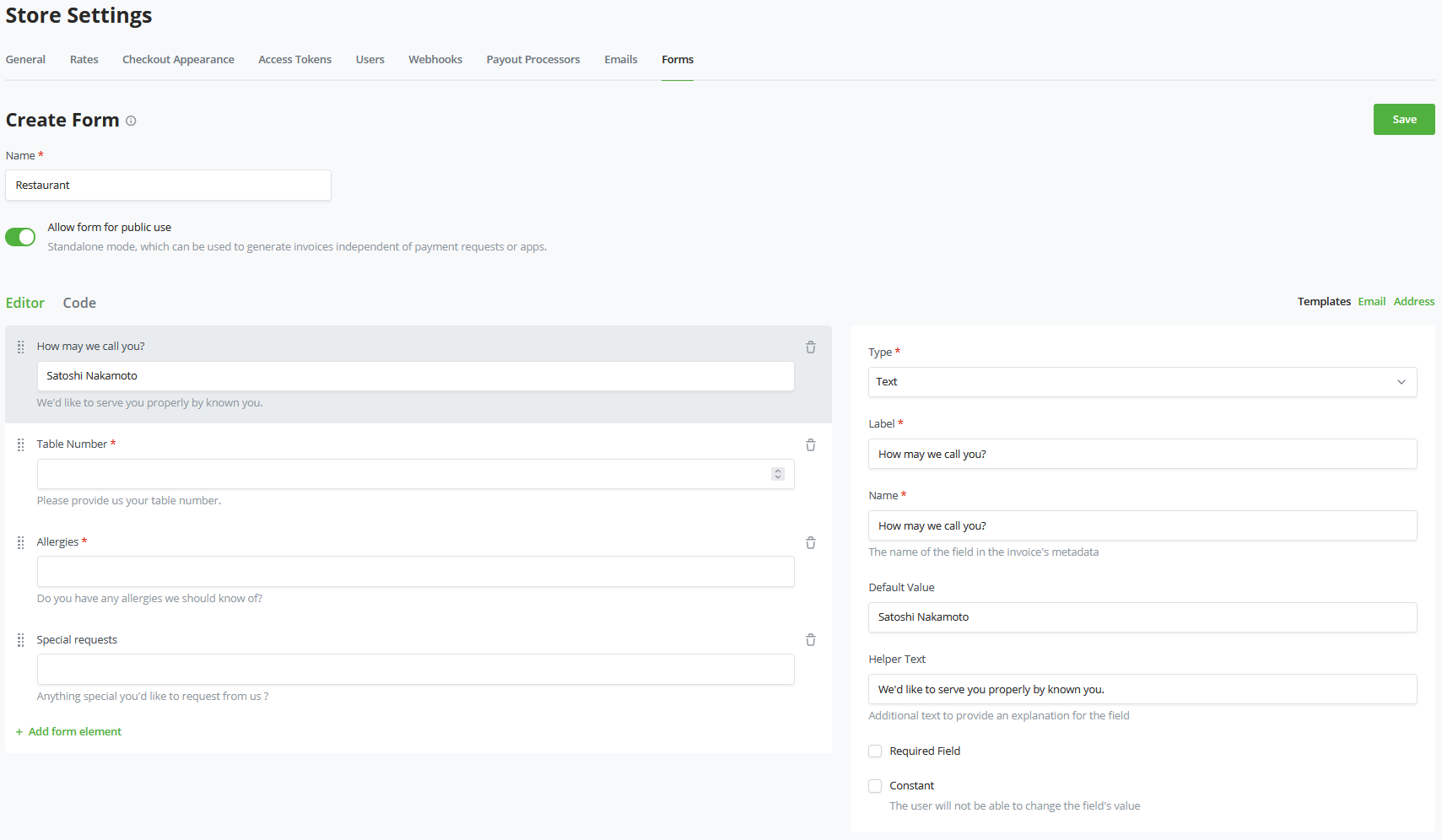
Task: Switch to Checkout Appearance tab
Action: point(178,60)
